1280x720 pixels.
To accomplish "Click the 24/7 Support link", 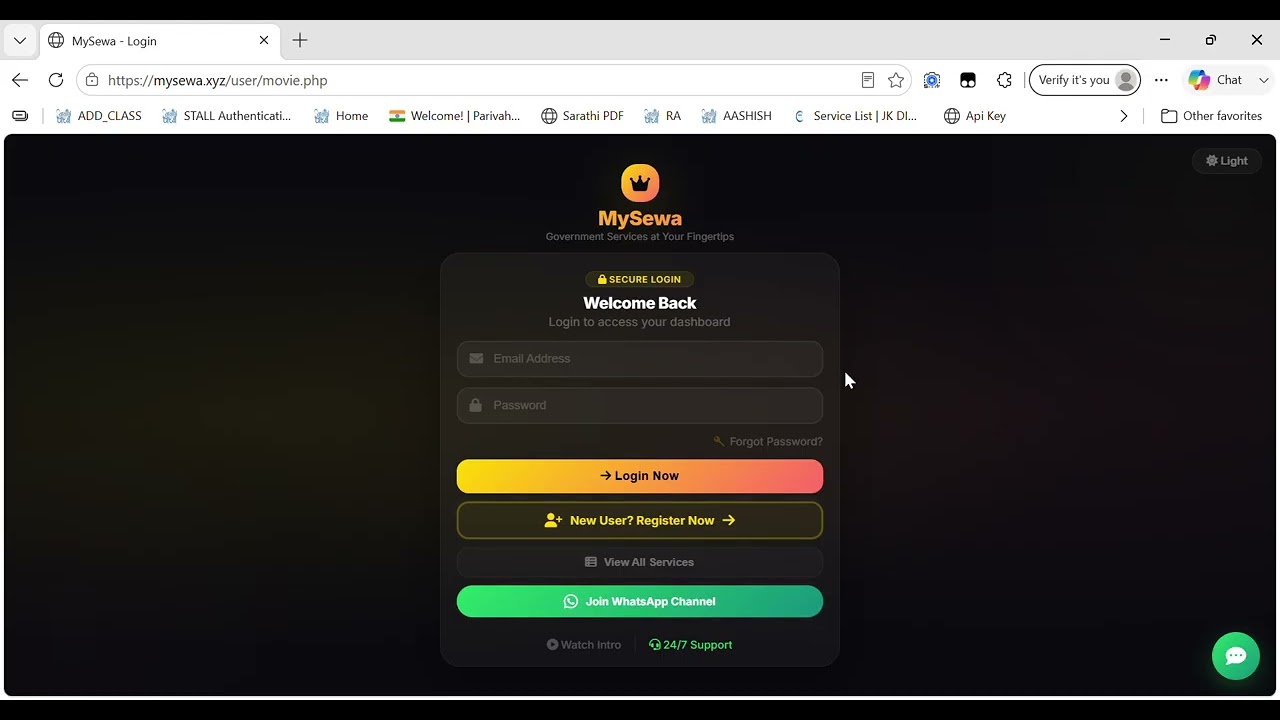I will 691,645.
